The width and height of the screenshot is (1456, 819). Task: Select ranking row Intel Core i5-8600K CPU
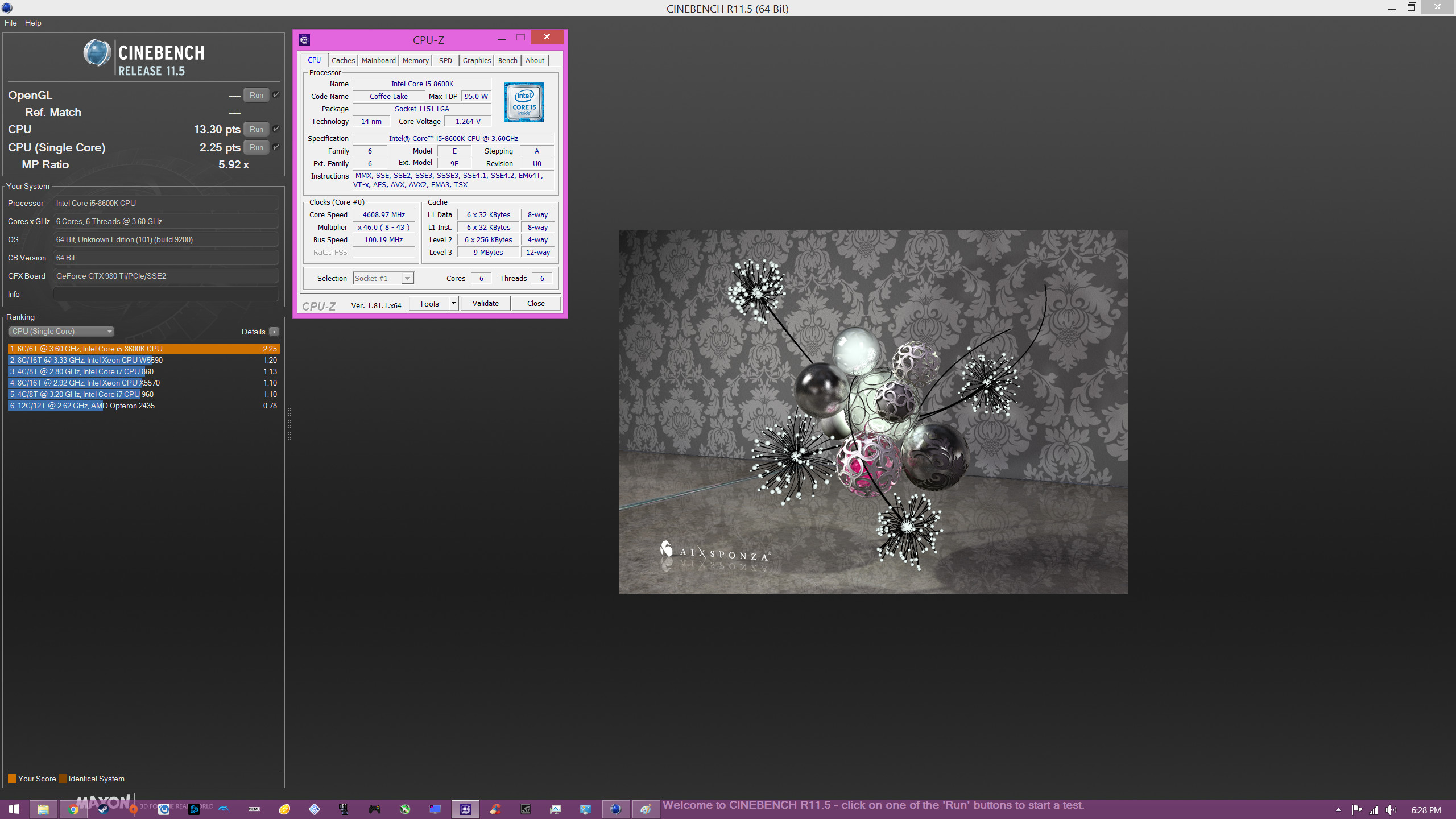(144, 349)
